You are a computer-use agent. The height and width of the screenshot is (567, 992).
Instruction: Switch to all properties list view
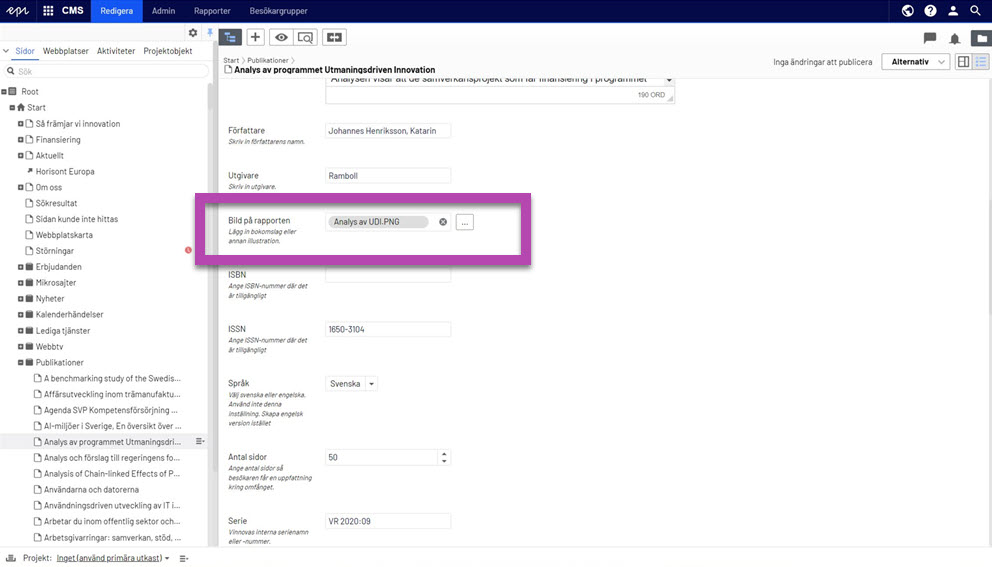[x=982, y=62]
